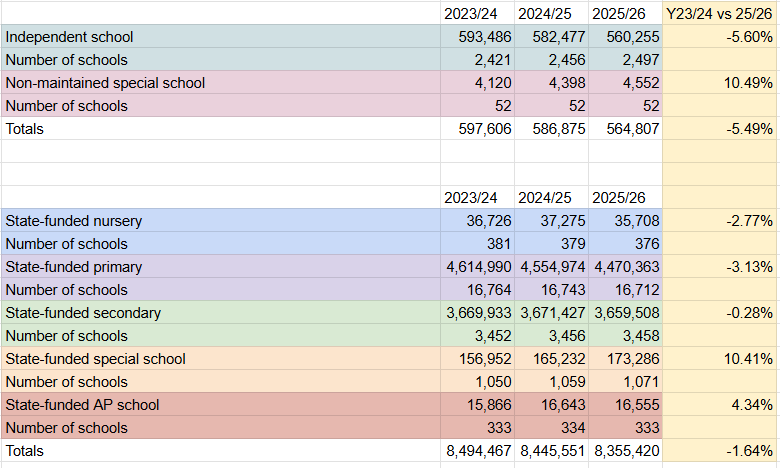The image size is (780, 468).
Task: Click the 3,452 cell
Action: [x=478, y=336]
